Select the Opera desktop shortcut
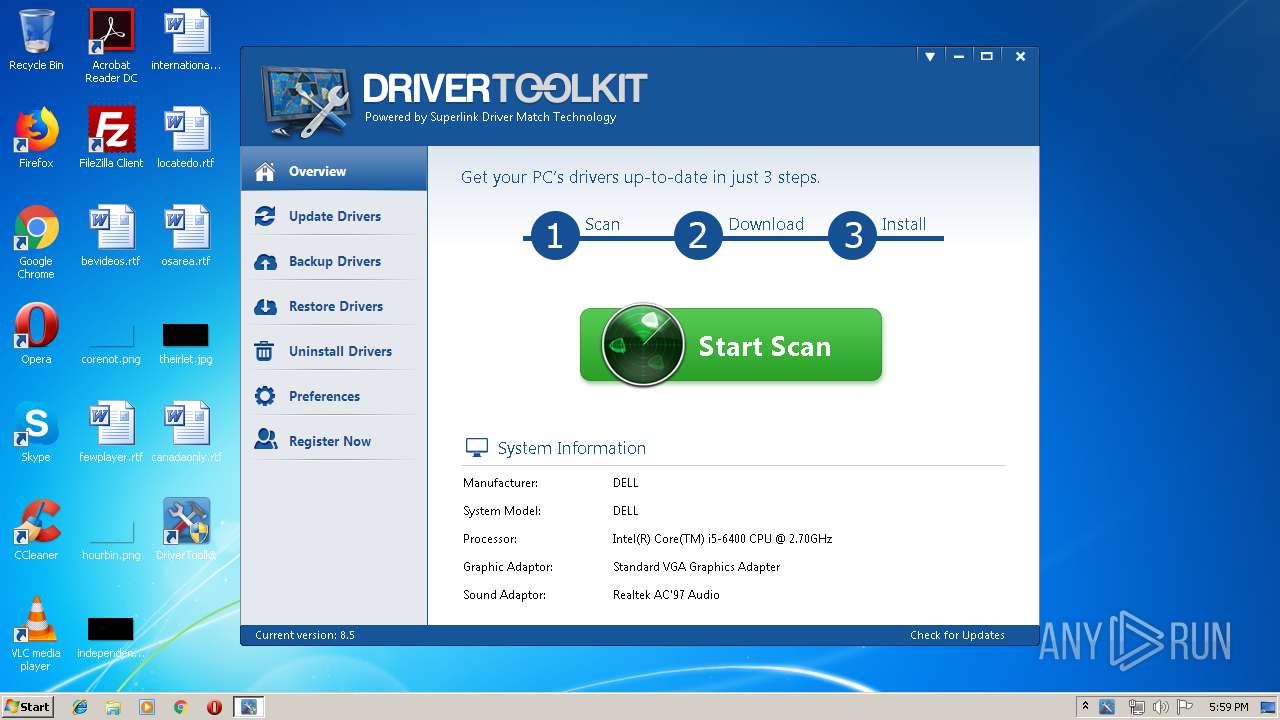The height and width of the screenshot is (720, 1280). (36, 334)
